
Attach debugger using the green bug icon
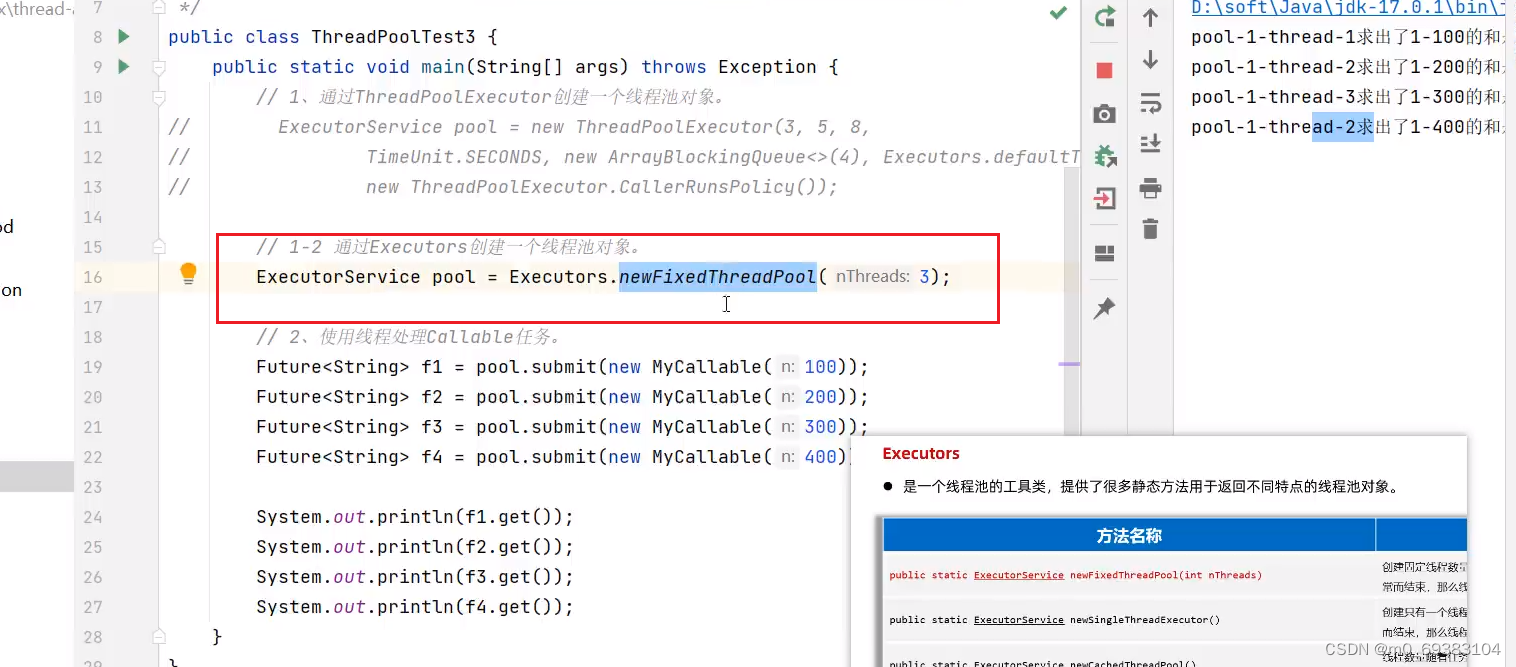point(1104,155)
